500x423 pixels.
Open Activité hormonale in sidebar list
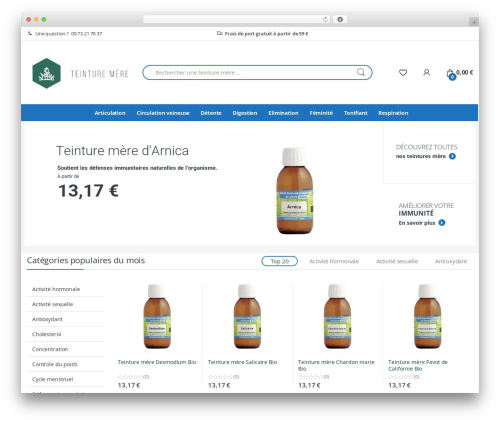click(56, 289)
